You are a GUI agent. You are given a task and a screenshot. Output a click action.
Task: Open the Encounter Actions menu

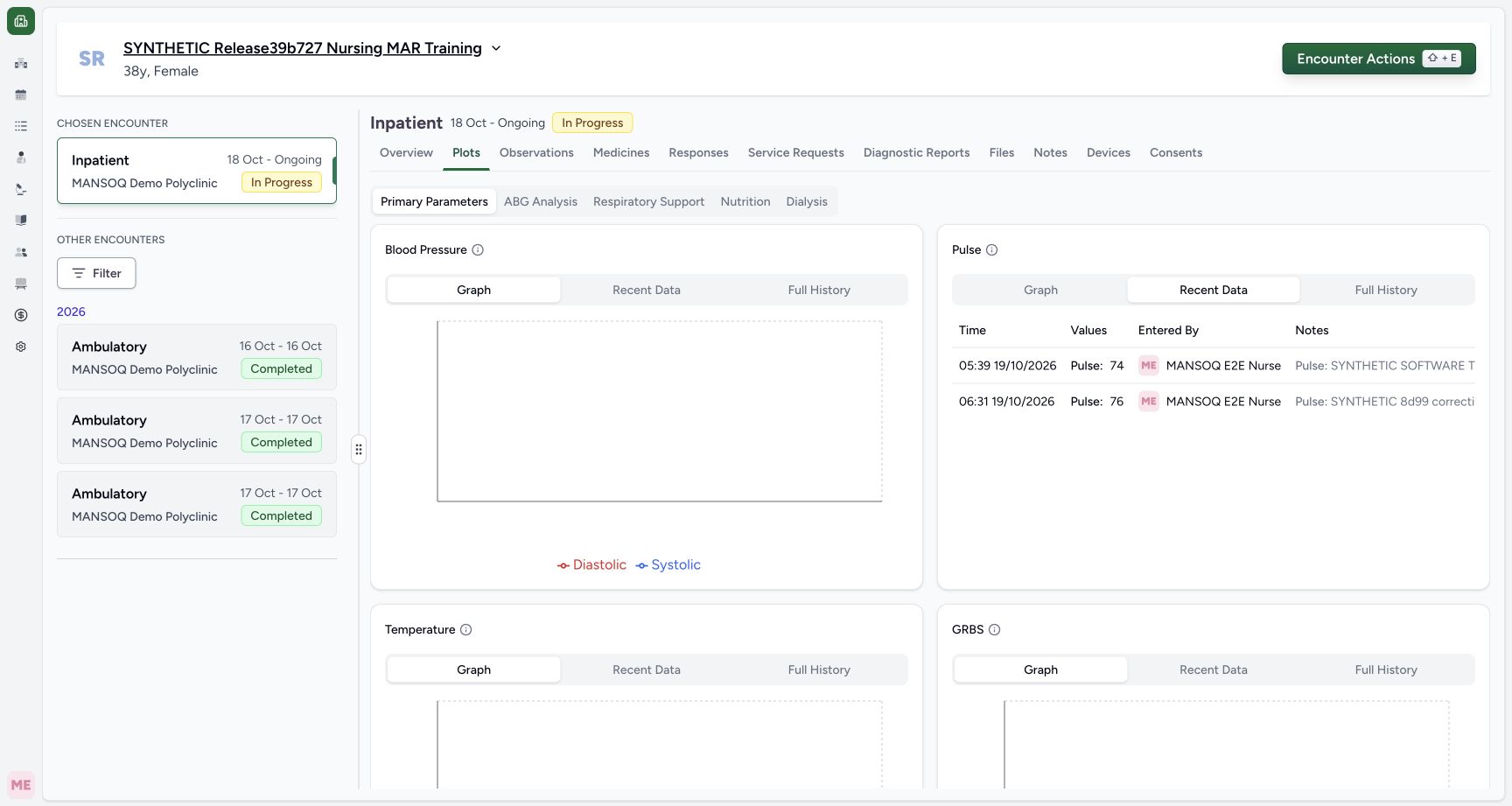click(1379, 59)
